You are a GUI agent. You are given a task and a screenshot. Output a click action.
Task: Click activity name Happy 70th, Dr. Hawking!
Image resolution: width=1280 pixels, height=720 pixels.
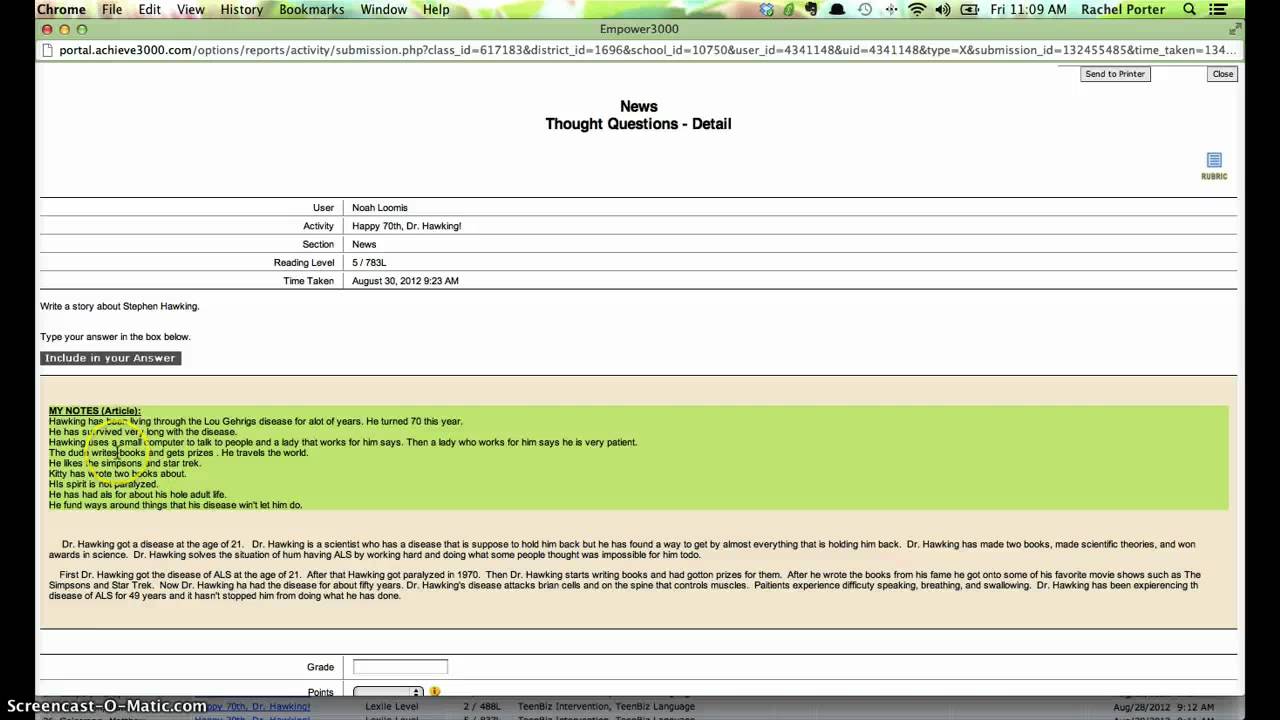click(x=407, y=226)
